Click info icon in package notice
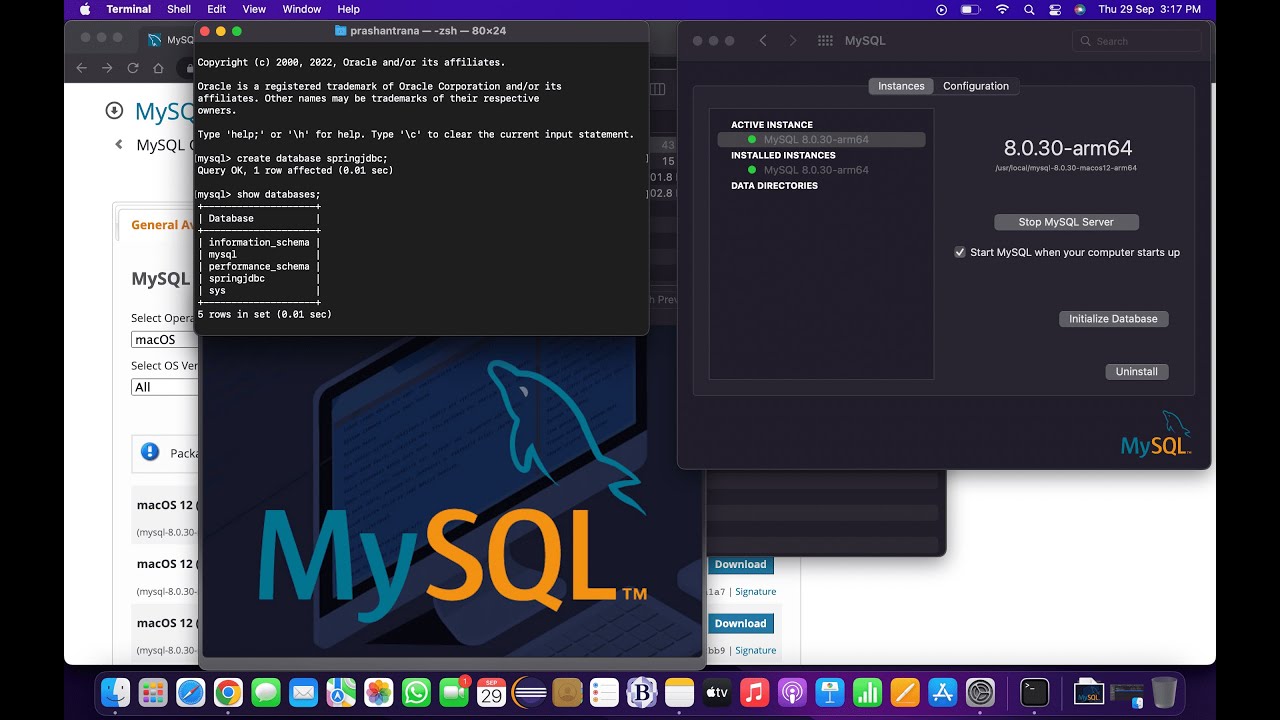 pyautogui.click(x=150, y=452)
